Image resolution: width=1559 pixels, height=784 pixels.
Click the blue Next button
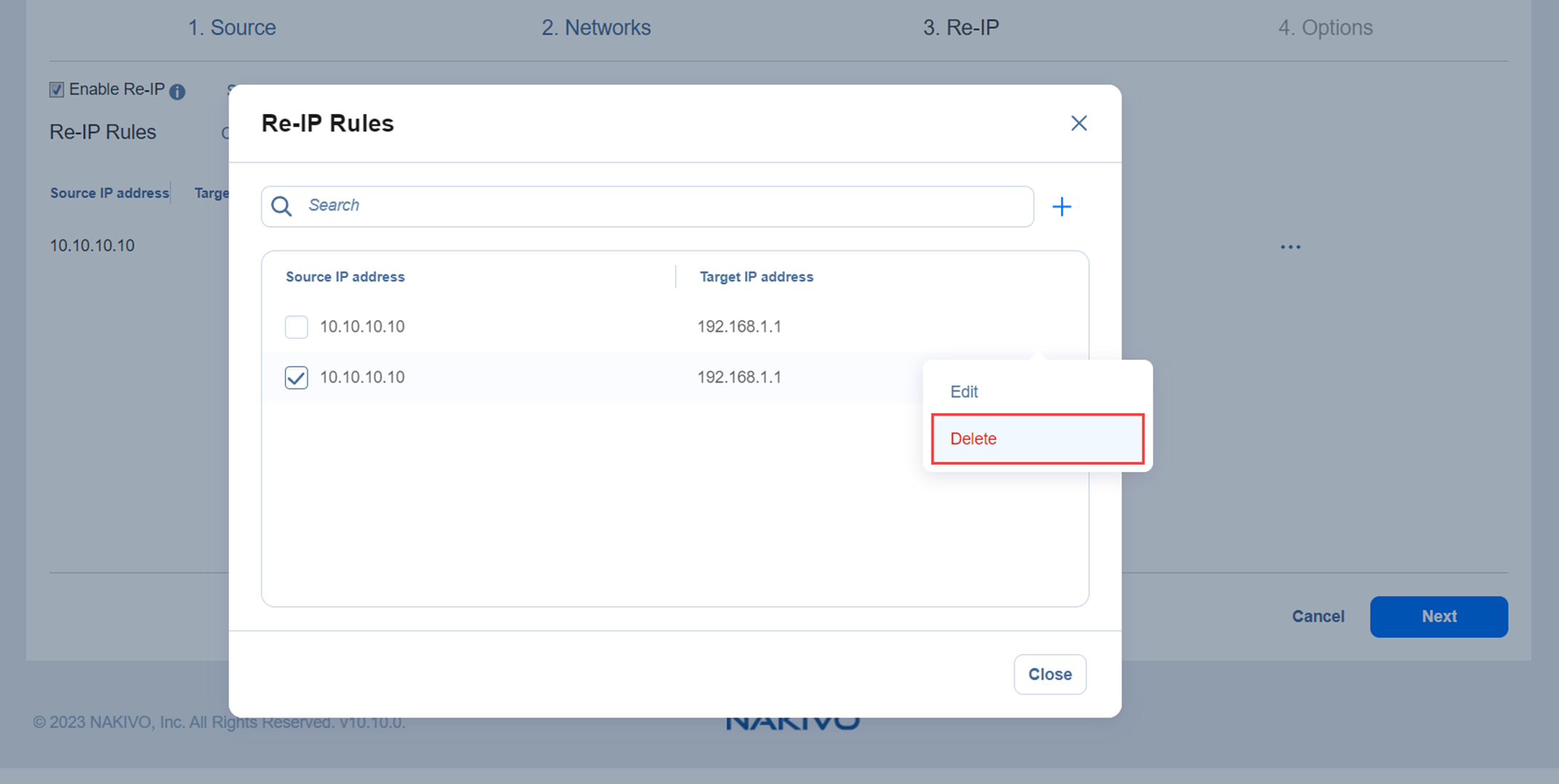[x=1438, y=616]
